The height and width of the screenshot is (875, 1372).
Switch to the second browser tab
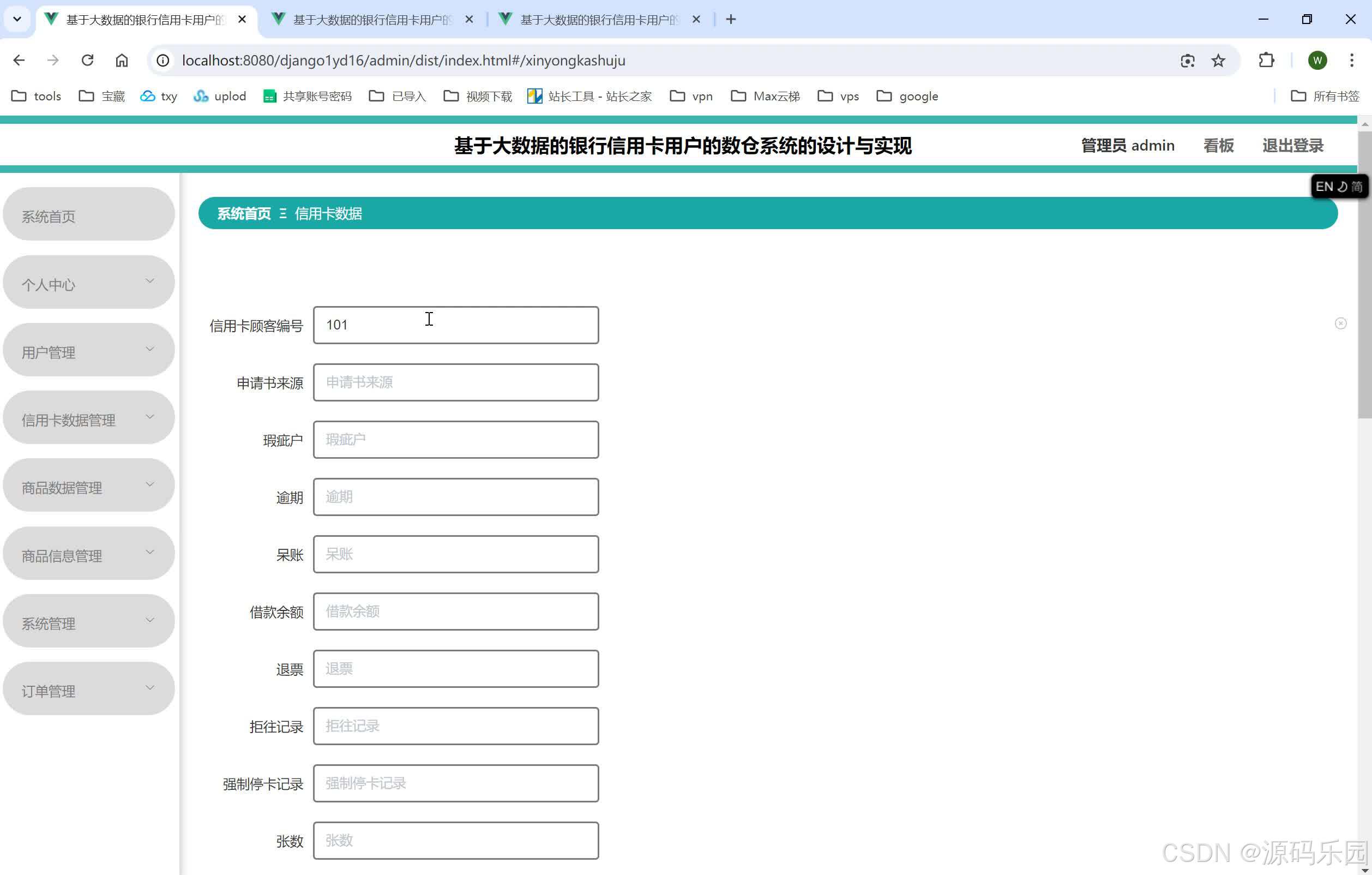pos(372,20)
